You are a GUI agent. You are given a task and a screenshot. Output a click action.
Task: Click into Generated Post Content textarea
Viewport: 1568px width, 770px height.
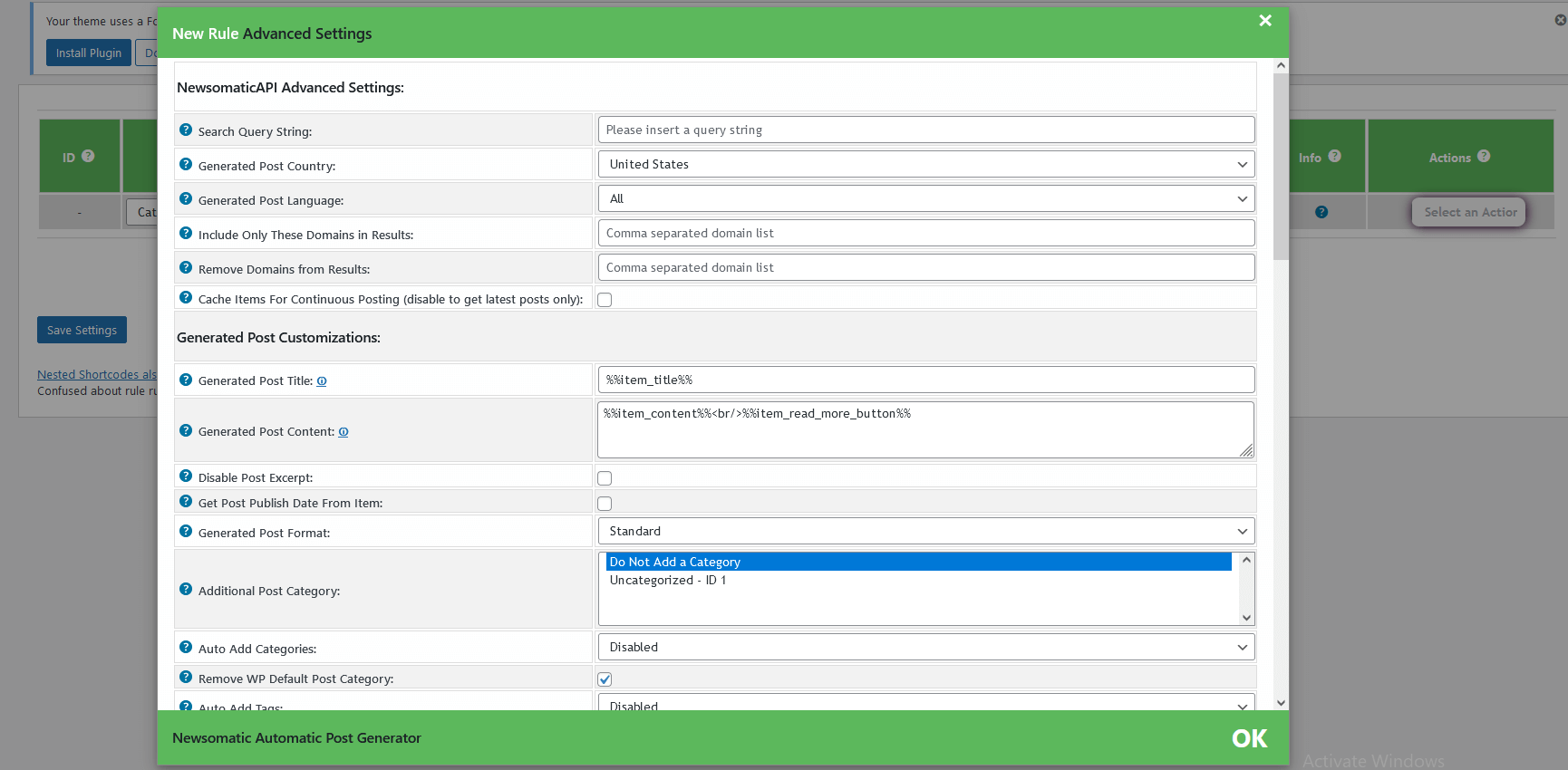(x=926, y=429)
